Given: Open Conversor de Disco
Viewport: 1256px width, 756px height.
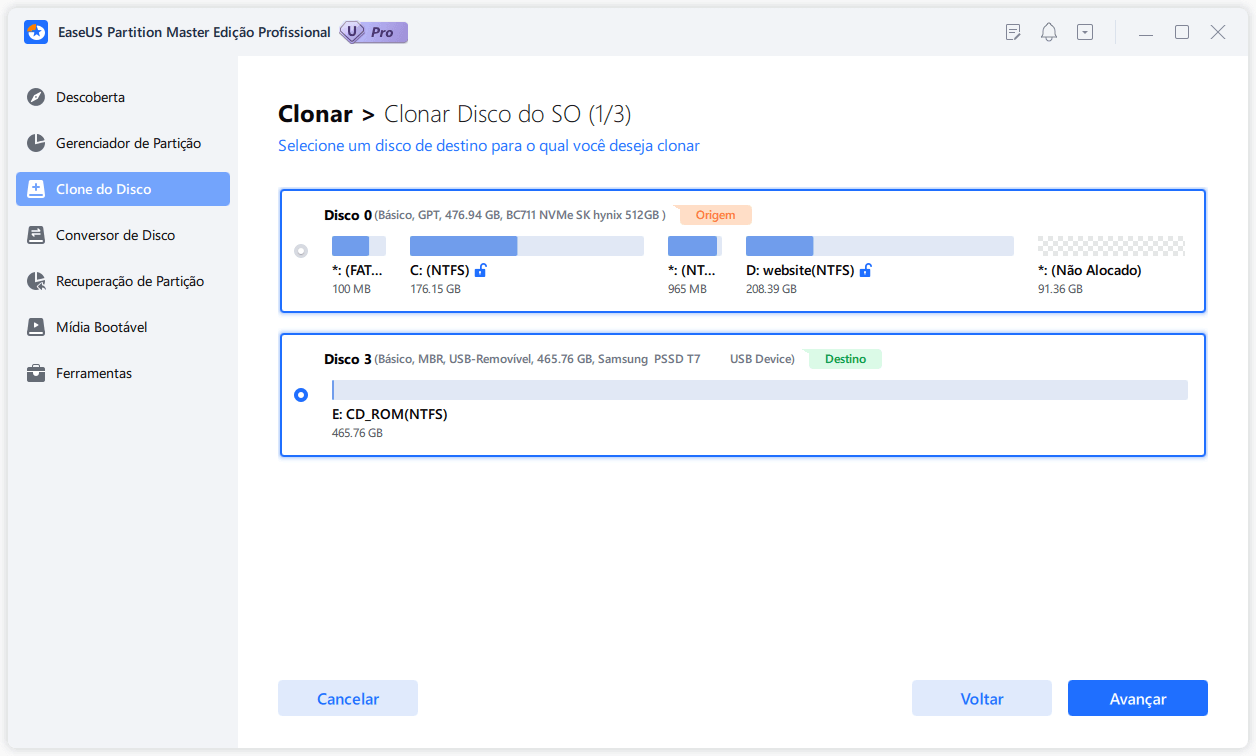Looking at the screenshot, I should click(123, 235).
